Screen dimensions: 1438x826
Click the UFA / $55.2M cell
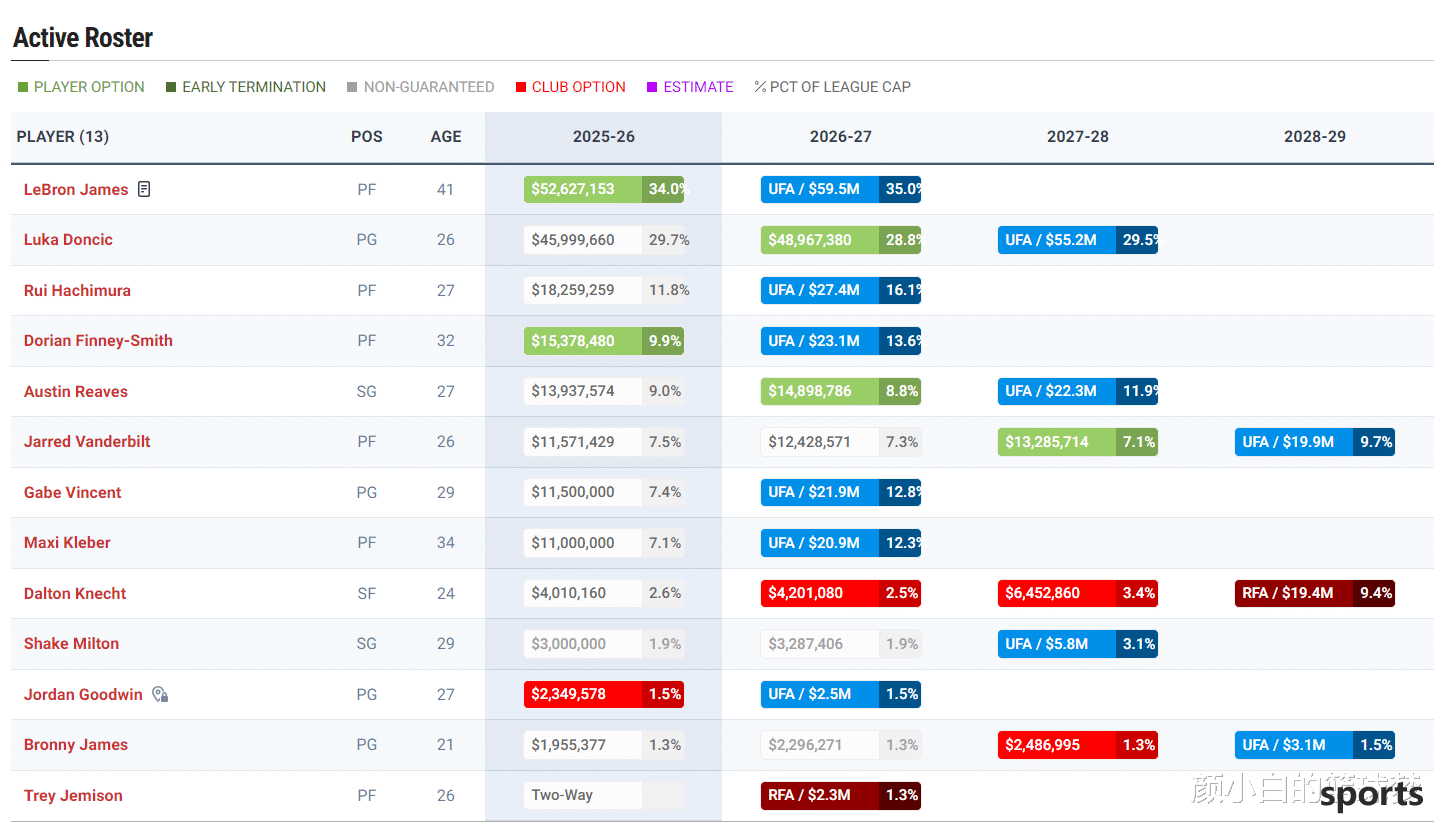1078,240
